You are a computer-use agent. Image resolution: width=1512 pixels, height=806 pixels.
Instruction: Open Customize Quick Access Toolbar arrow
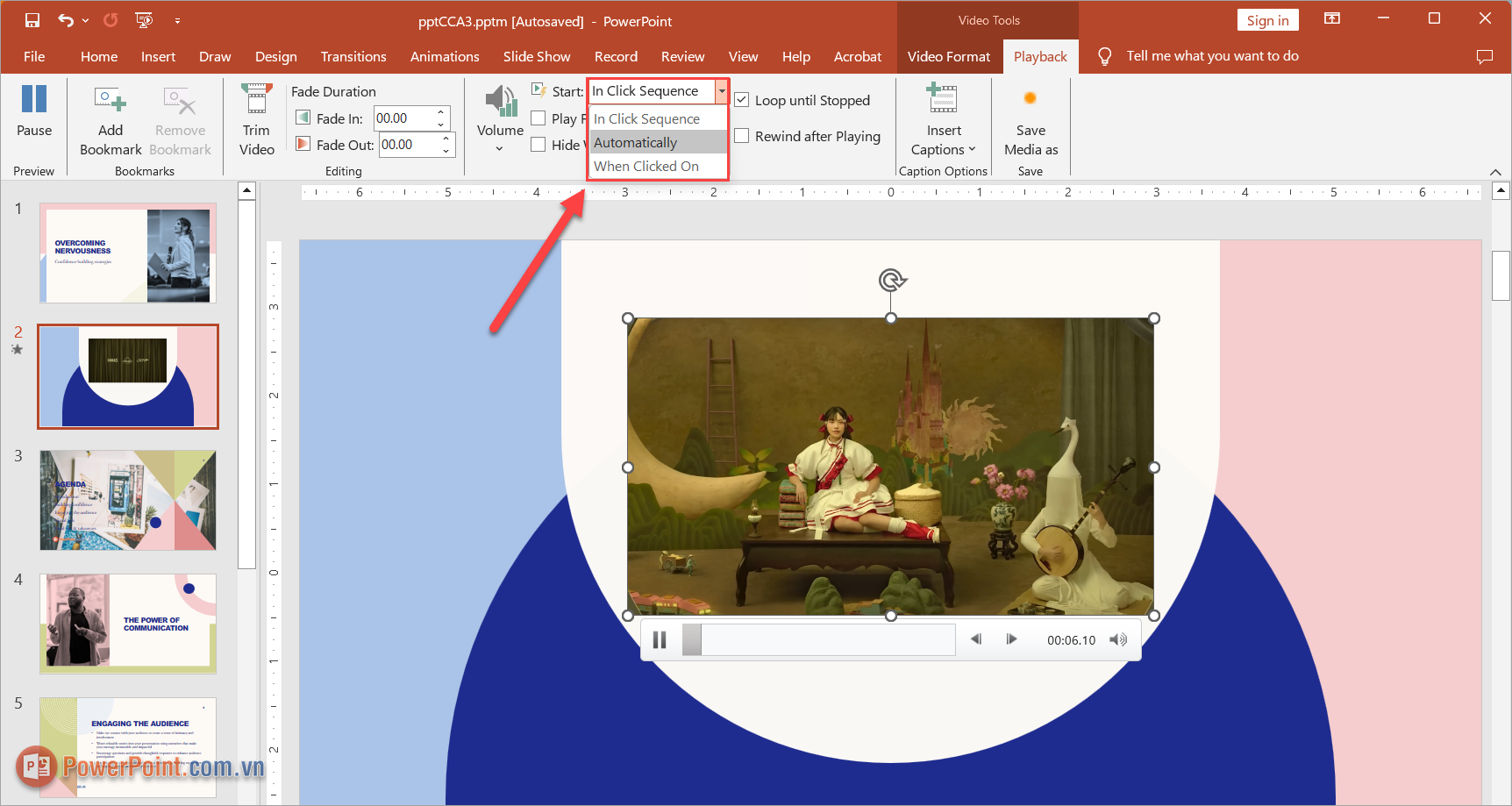[x=177, y=20]
